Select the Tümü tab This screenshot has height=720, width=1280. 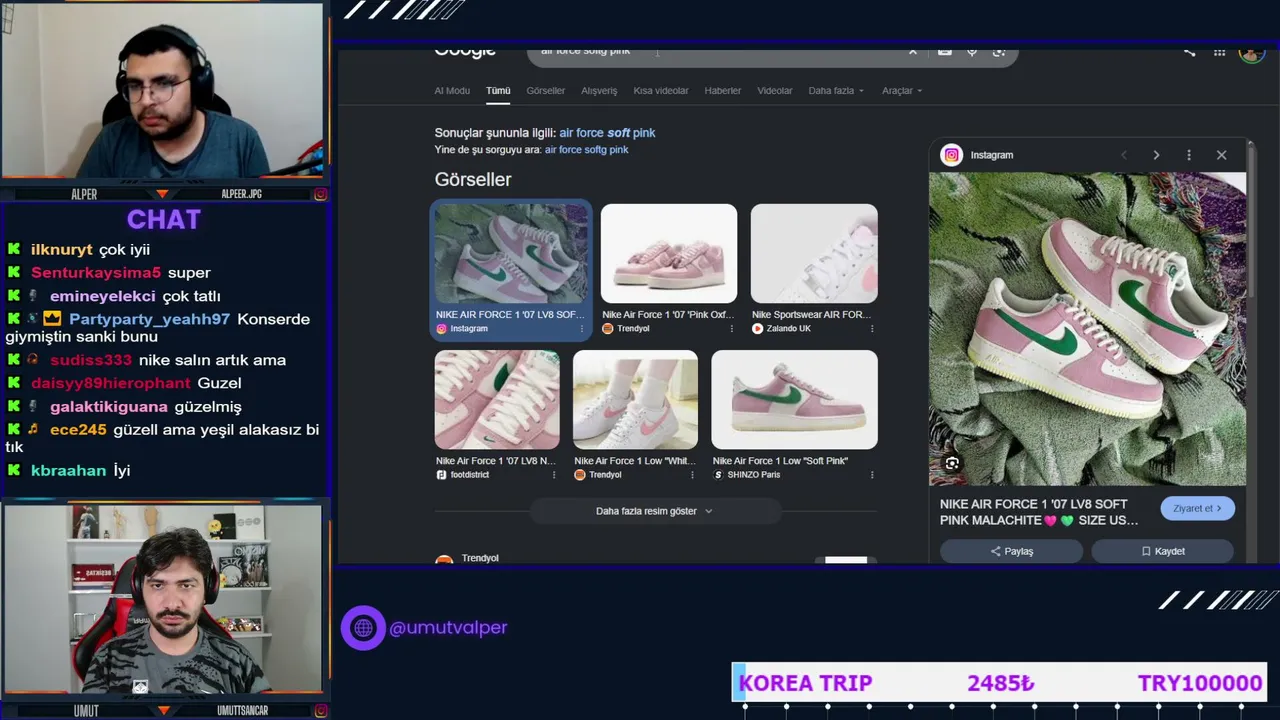pyautogui.click(x=498, y=91)
